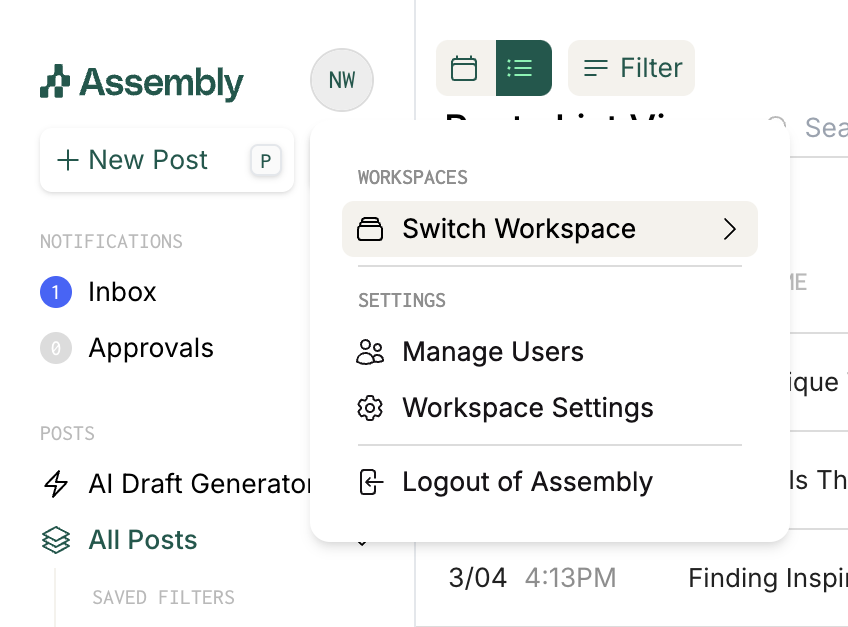Click the AI Draft Generator lightning icon
This screenshot has width=848, height=627.
pyautogui.click(x=56, y=484)
